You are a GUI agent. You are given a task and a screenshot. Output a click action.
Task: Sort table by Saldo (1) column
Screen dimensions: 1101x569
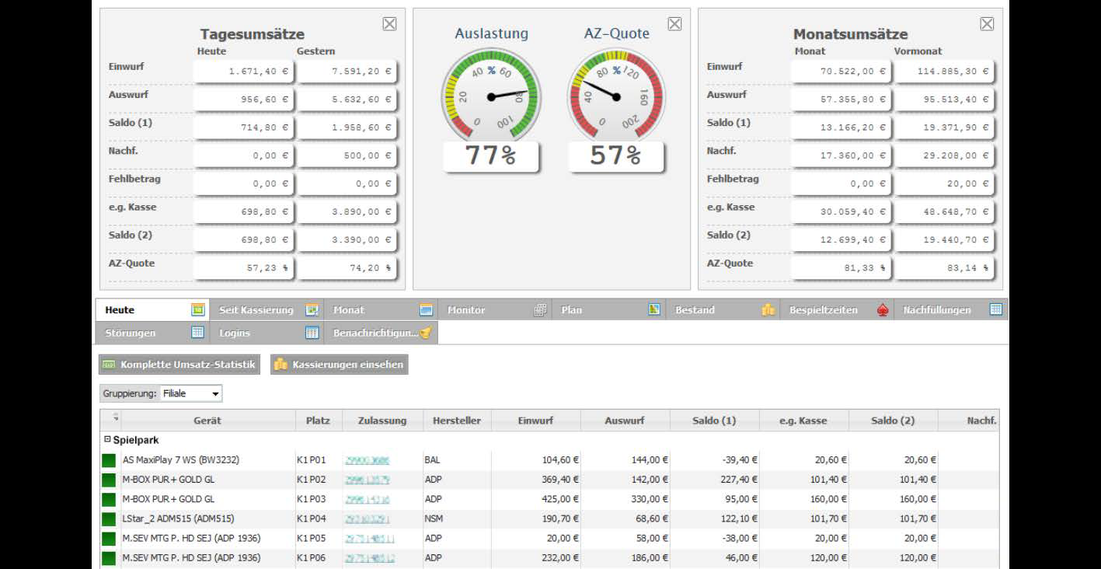pos(714,421)
